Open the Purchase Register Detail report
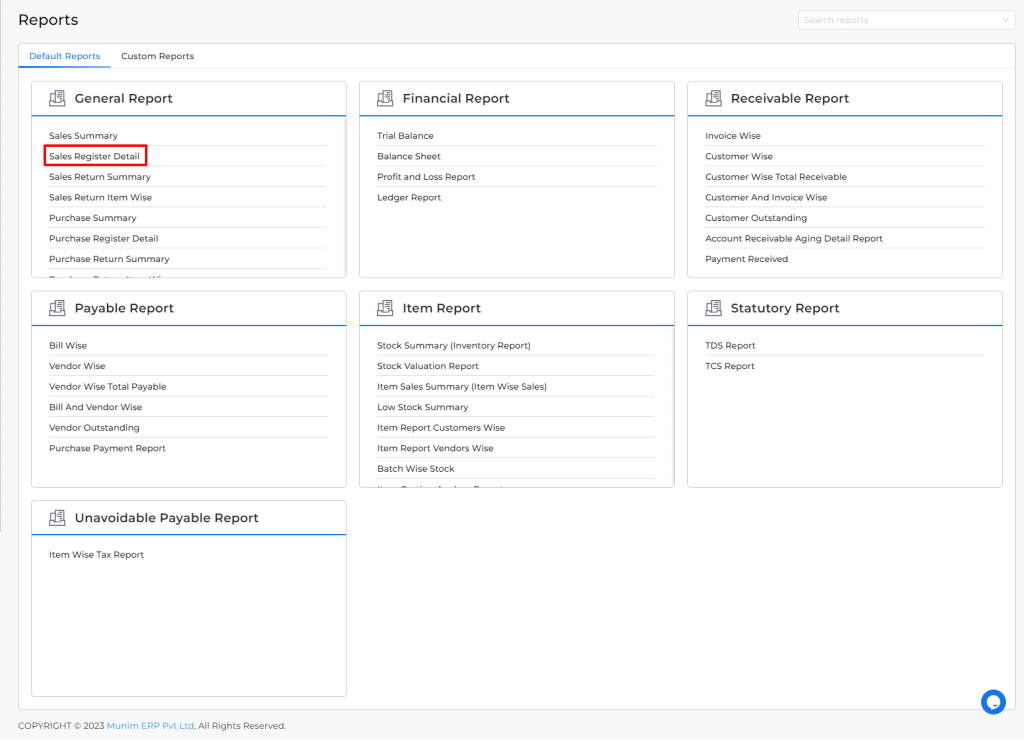1024x740 pixels. (x=104, y=238)
